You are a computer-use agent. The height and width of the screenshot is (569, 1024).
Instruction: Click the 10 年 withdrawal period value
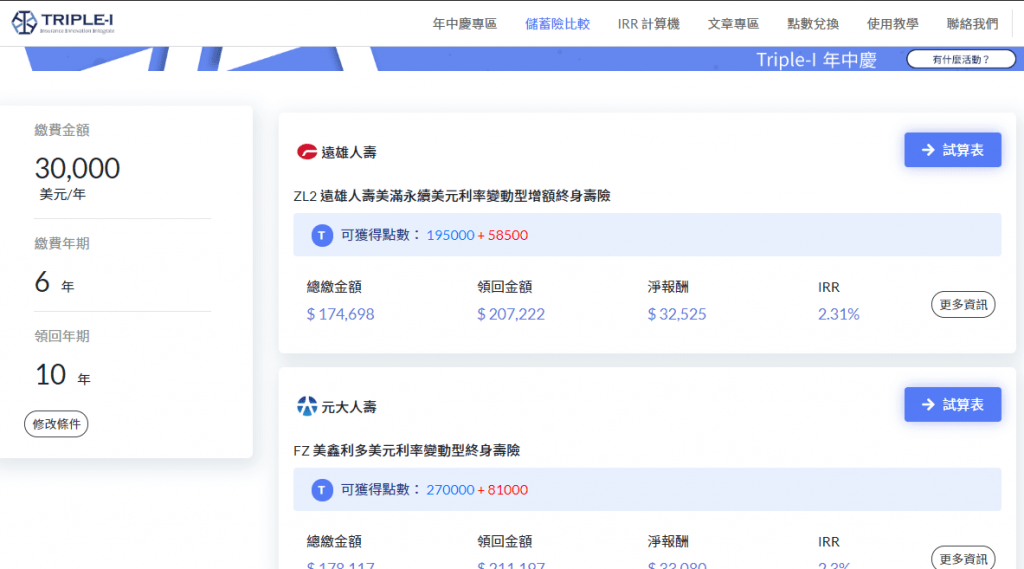pyautogui.click(x=63, y=376)
